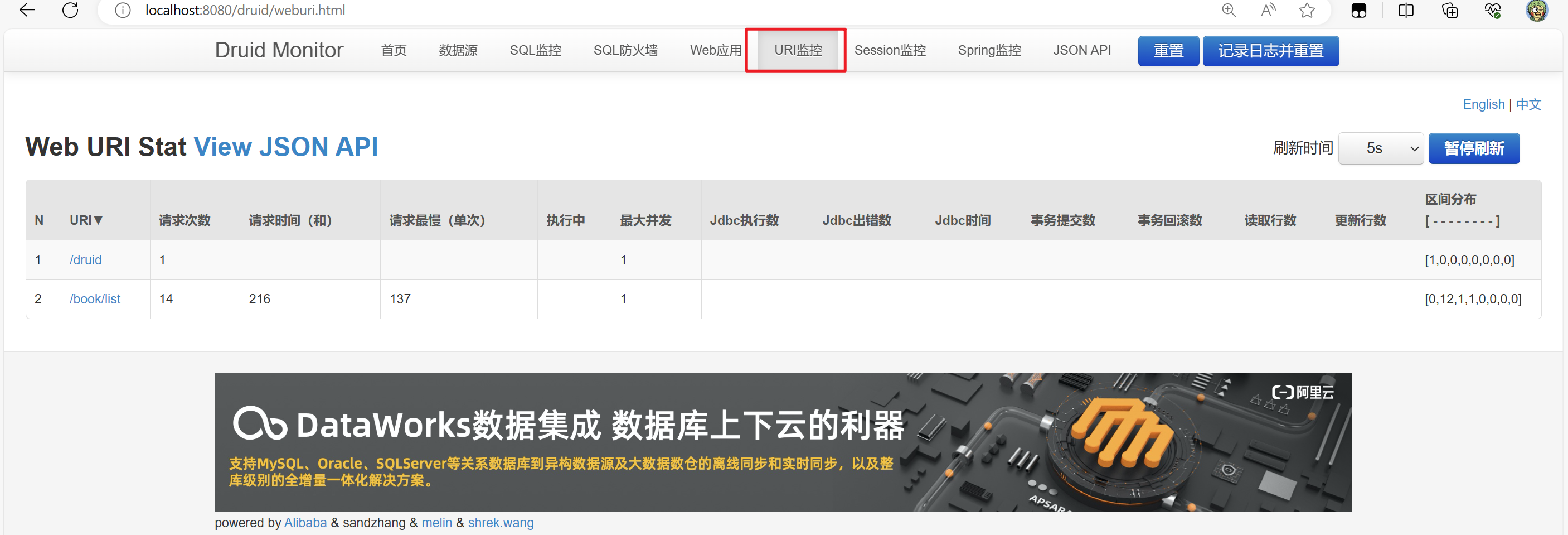Select the URI监控 tab
This screenshot has width=1568, height=535.
point(798,50)
